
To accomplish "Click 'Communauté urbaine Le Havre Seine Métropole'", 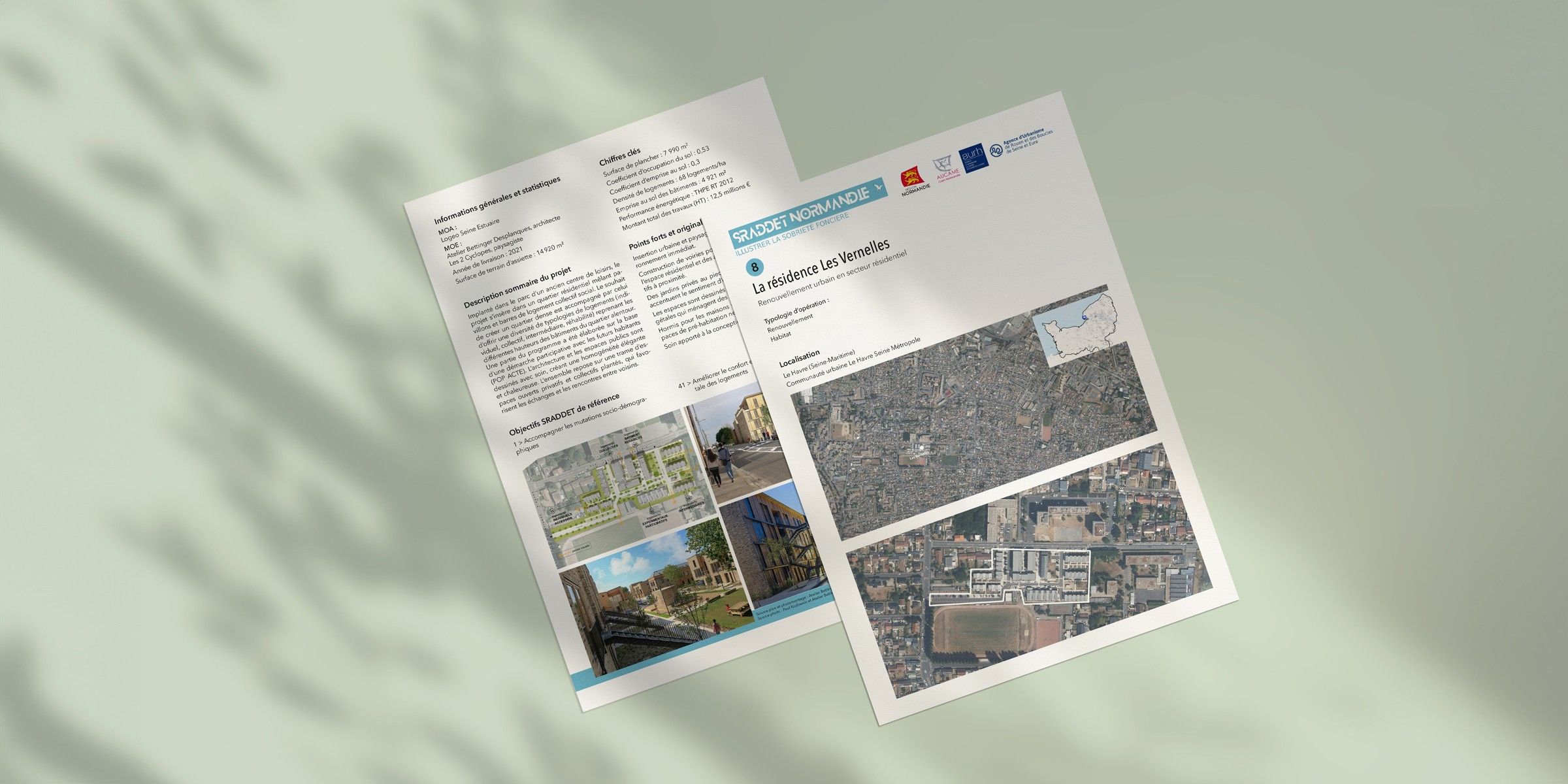I will (853, 363).
